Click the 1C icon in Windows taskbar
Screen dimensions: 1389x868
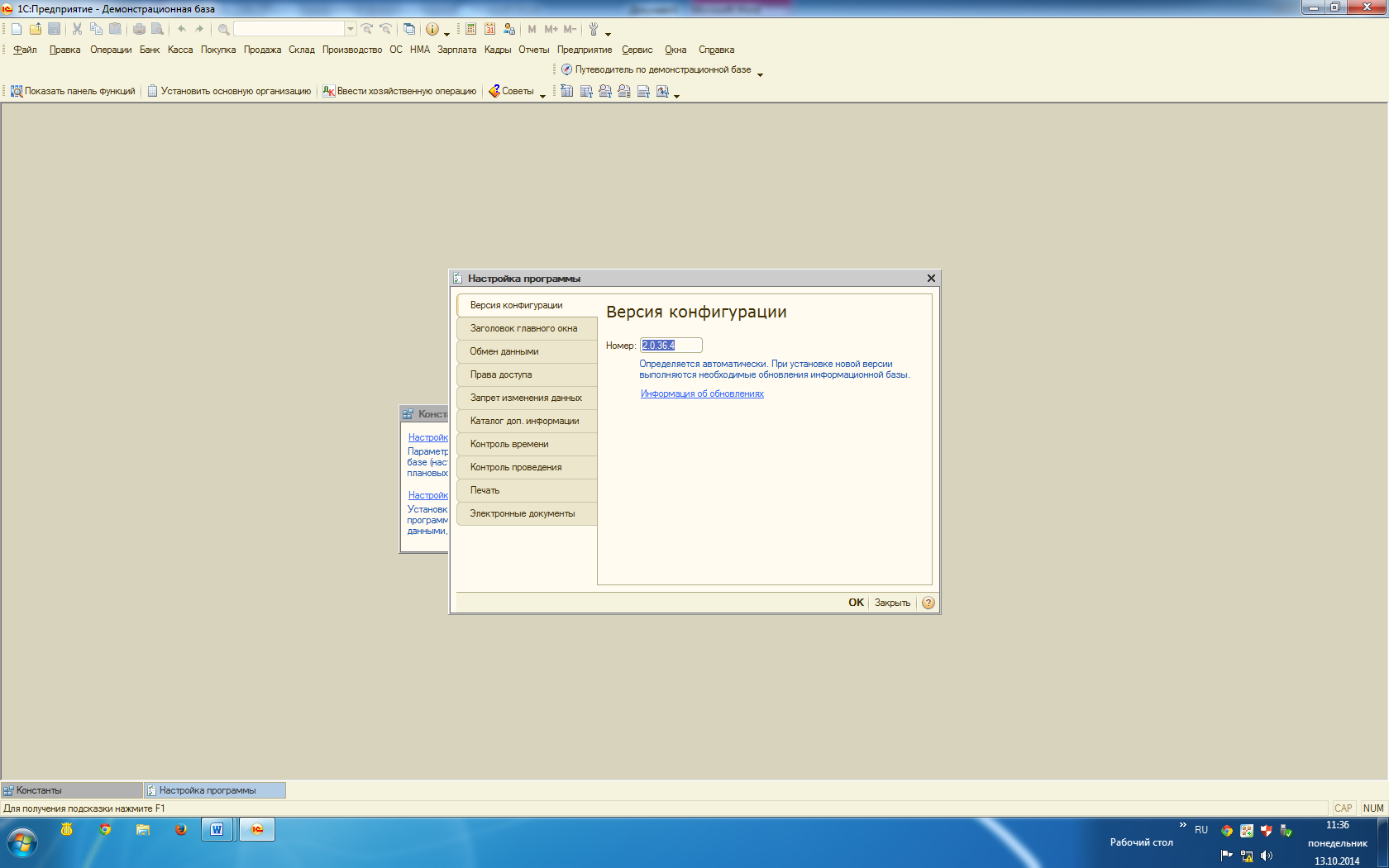click(x=257, y=829)
